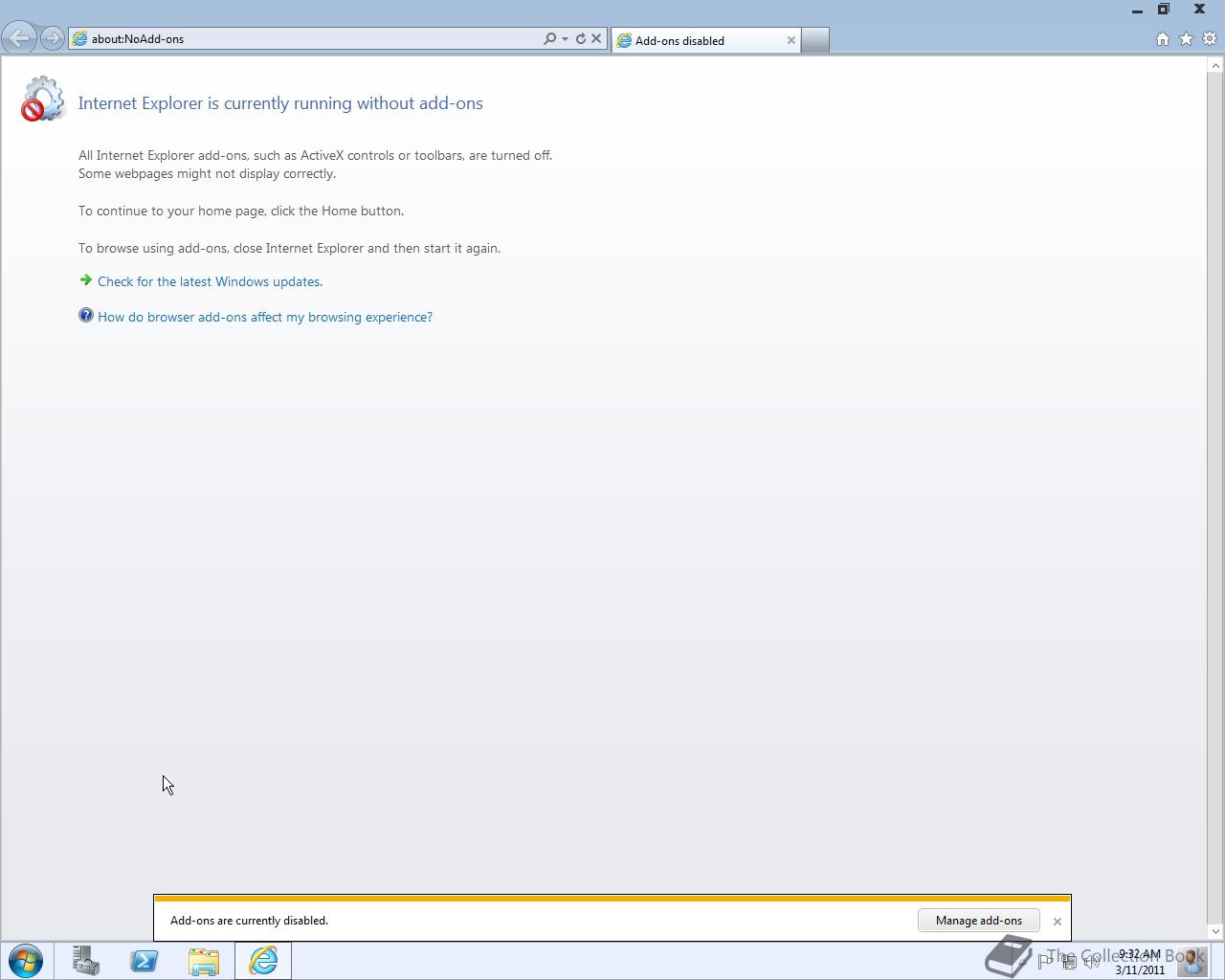
Task: Click the Manage add-ons button
Action: coord(979,921)
